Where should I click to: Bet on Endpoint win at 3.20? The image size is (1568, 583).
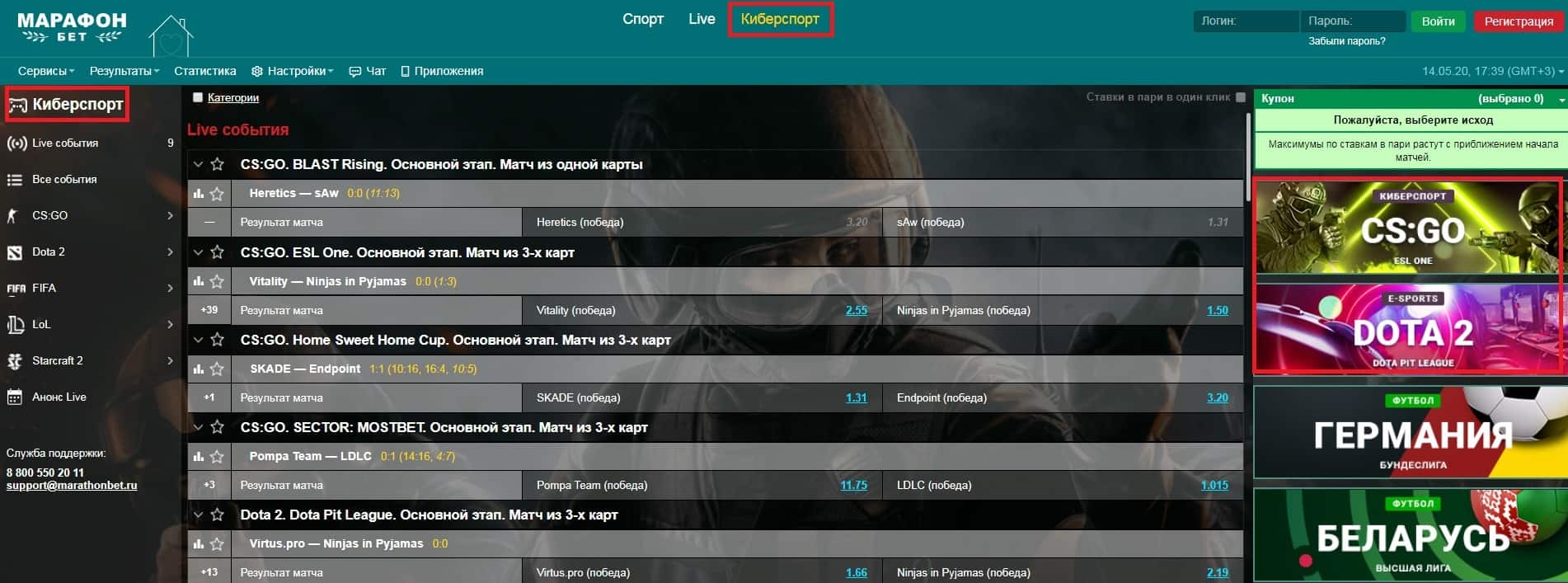click(x=1217, y=397)
